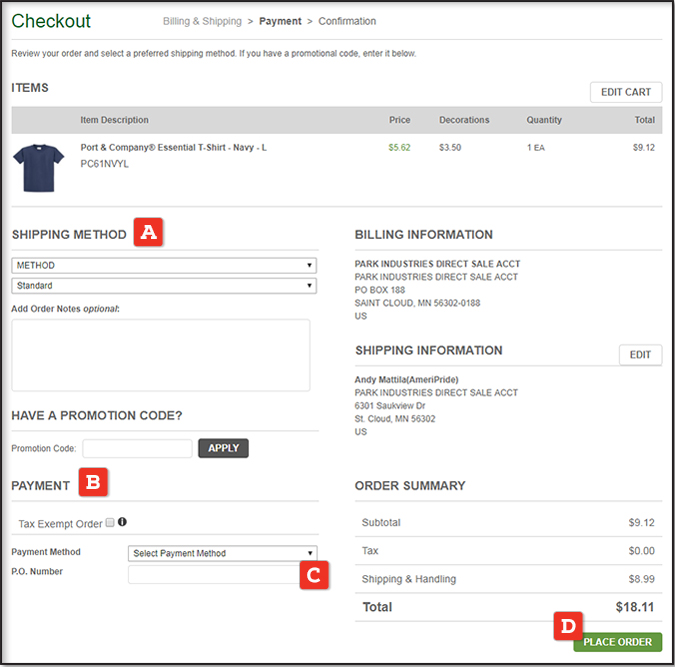Click the red marker labeled B
Viewport: 675px width, 667px height.
click(x=93, y=484)
